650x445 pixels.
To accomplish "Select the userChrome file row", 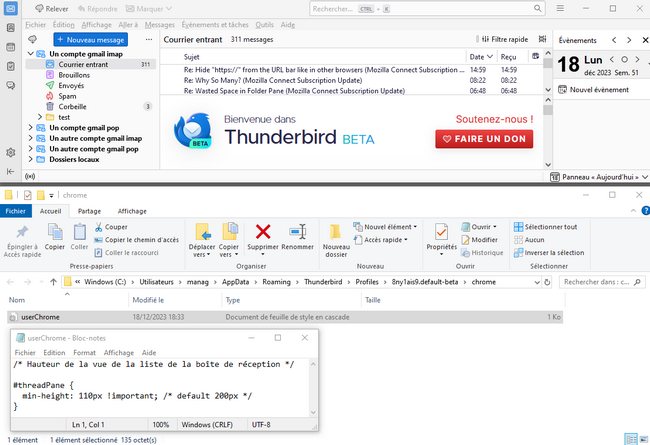I will coord(285,317).
